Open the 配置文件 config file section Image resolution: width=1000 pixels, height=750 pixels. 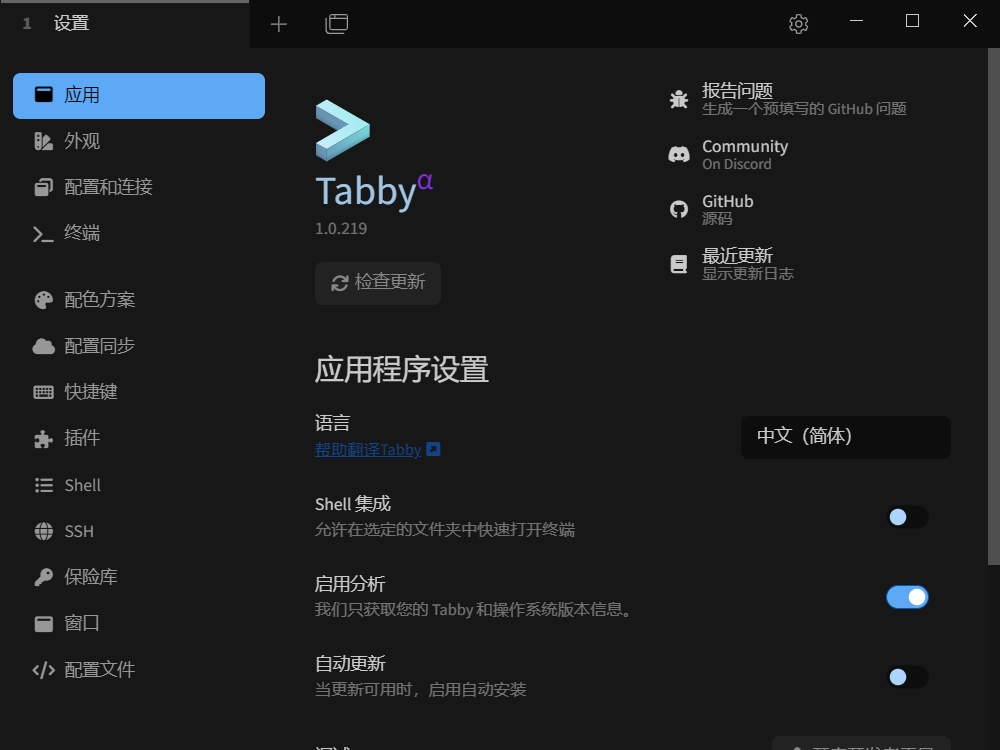tap(139, 670)
